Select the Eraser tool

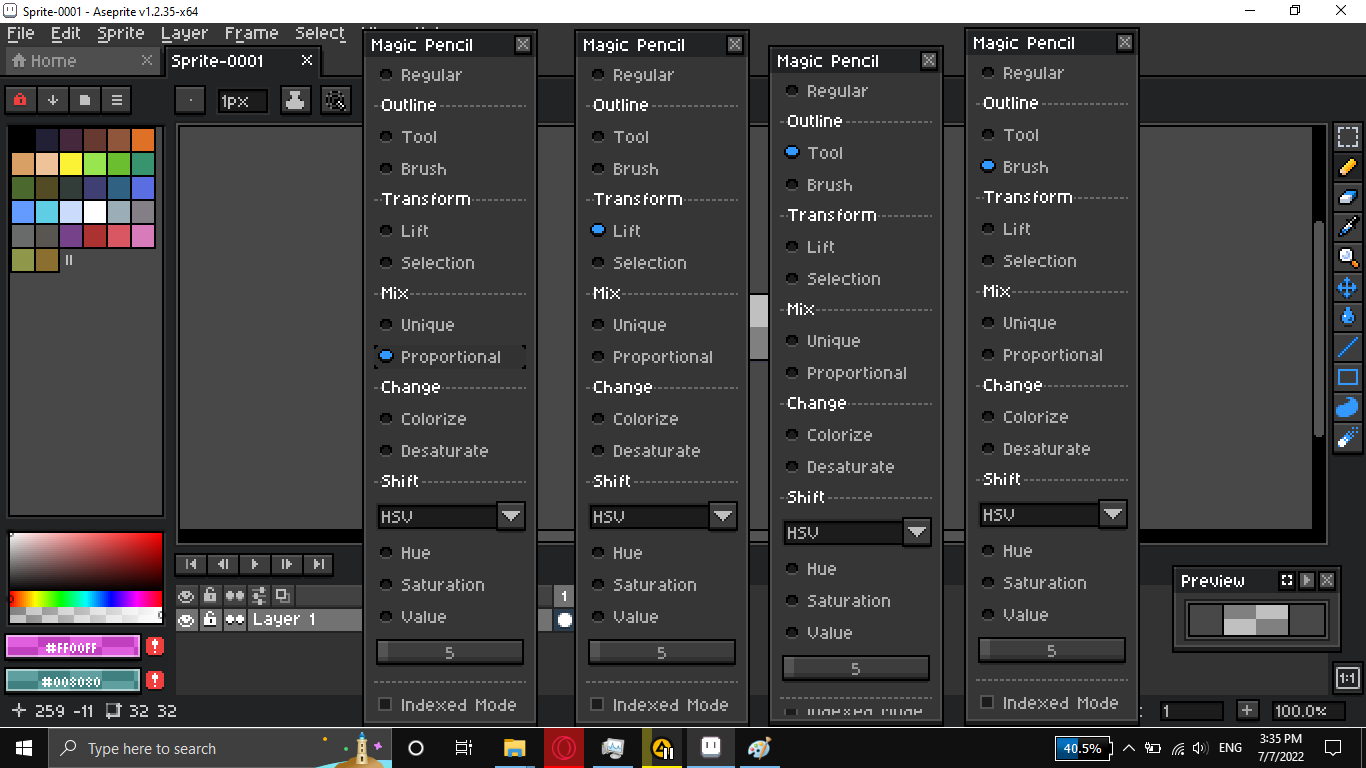(1347, 197)
